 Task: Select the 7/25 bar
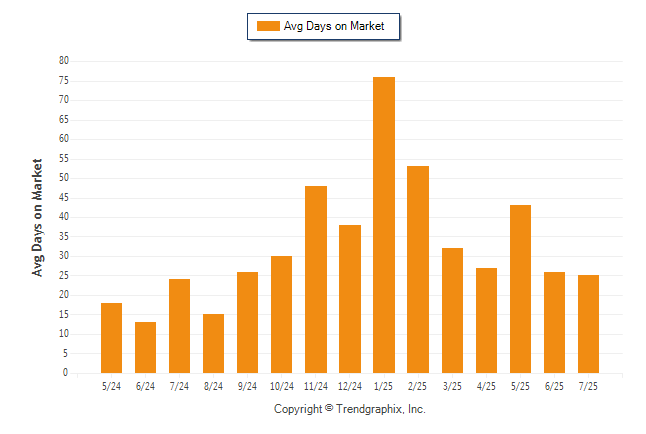[588, 324]
